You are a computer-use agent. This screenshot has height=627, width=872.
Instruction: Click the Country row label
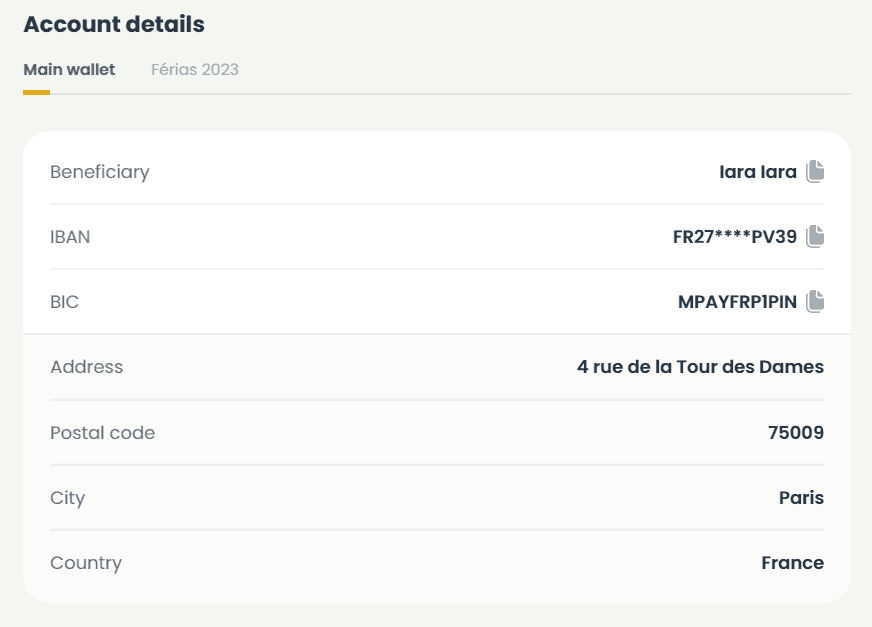click(x=86, y=563)
